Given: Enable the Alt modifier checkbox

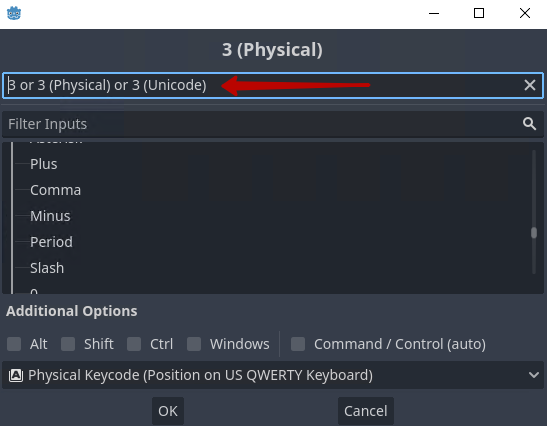Looking at the screenshot, I should [14, 344].
